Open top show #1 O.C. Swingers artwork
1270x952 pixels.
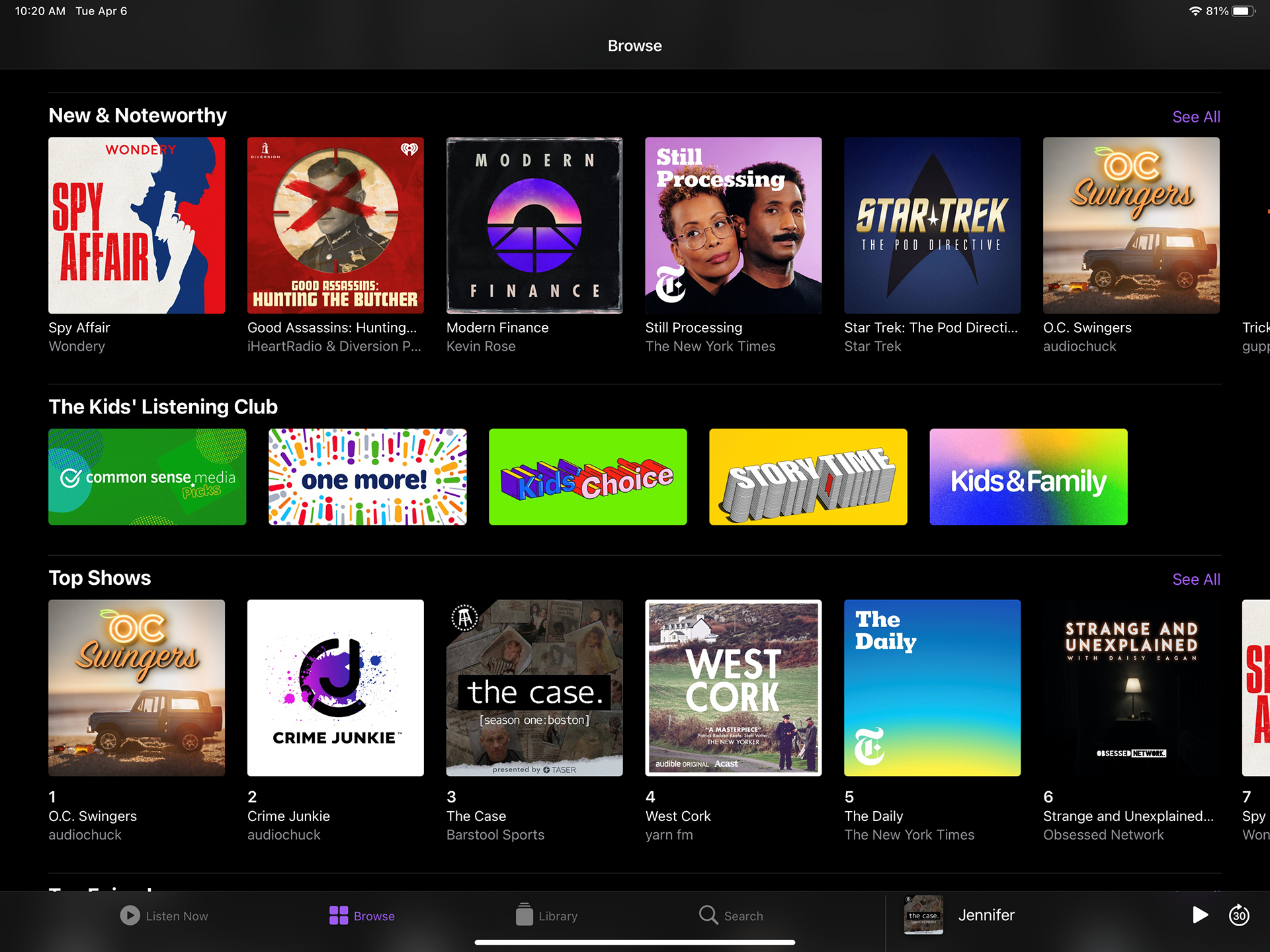coord(136,687)
